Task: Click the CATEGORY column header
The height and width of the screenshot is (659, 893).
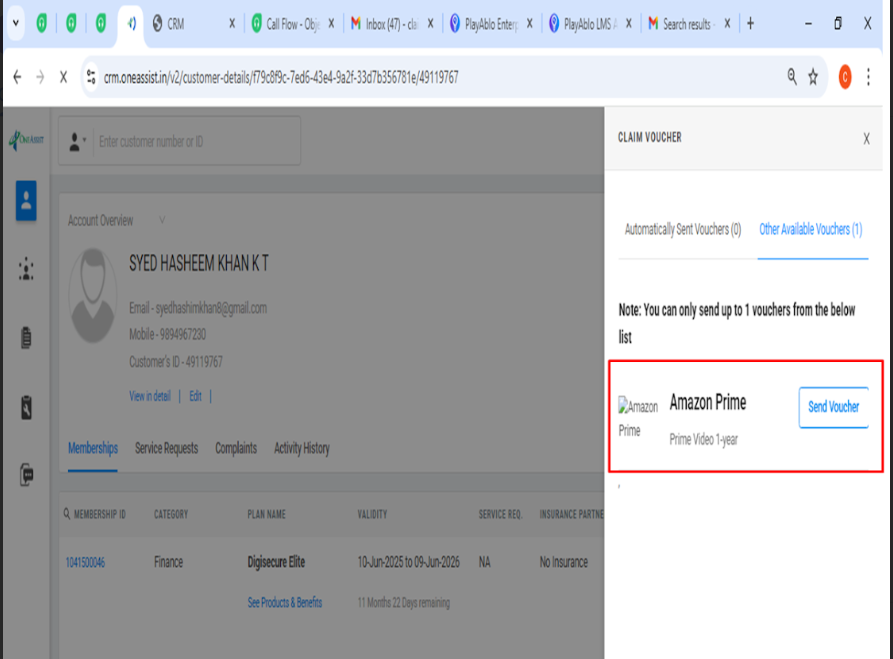Action: (x=171, y=514)
